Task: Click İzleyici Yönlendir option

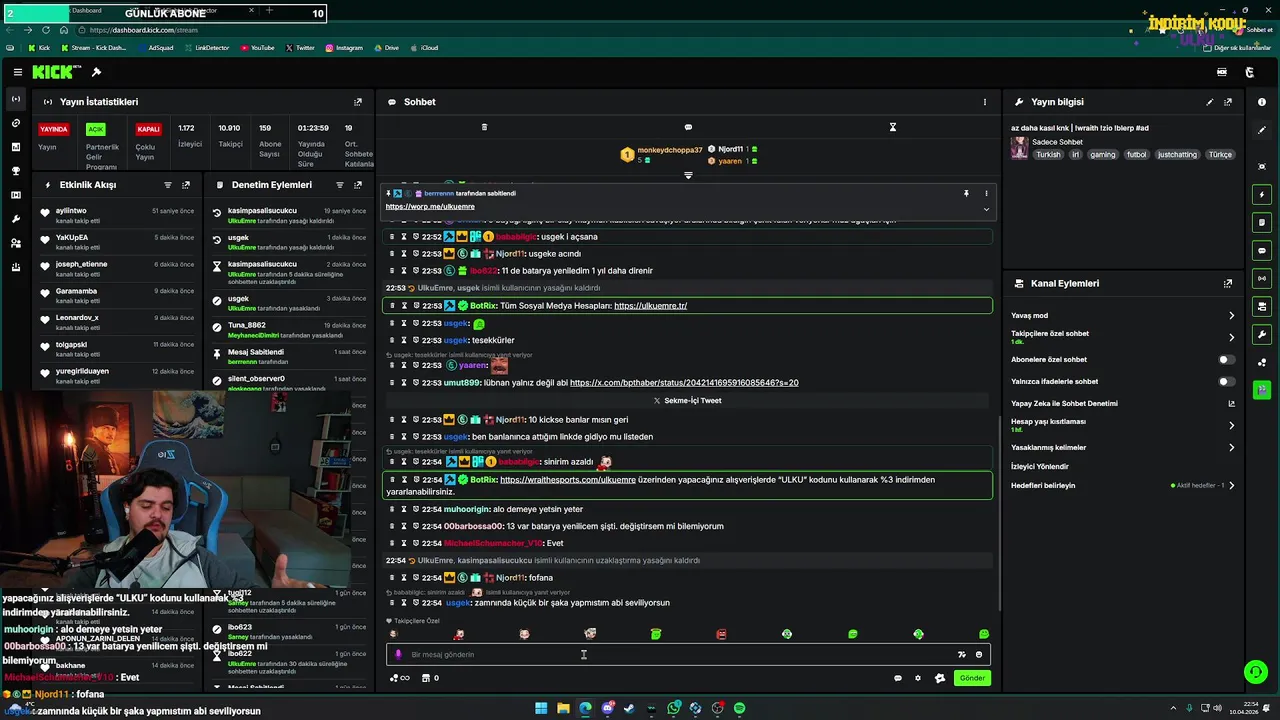Action: pyautogui.click(x=1040, y=467)
